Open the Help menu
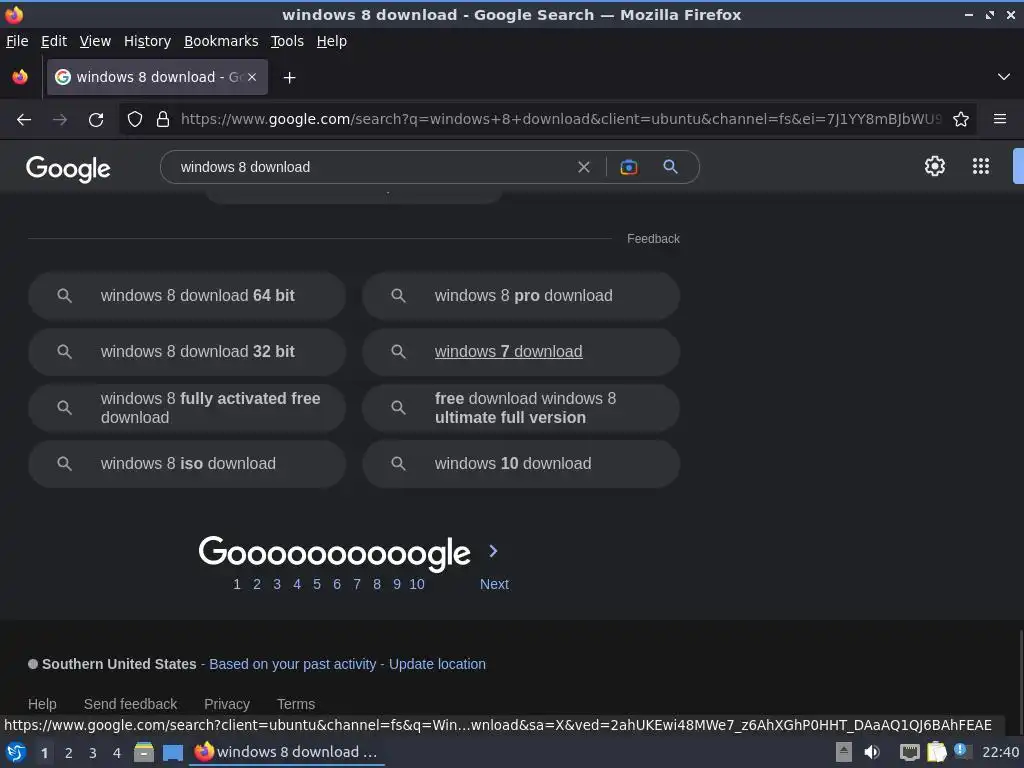The image size is (1024, 768). [x=332, y=41]
